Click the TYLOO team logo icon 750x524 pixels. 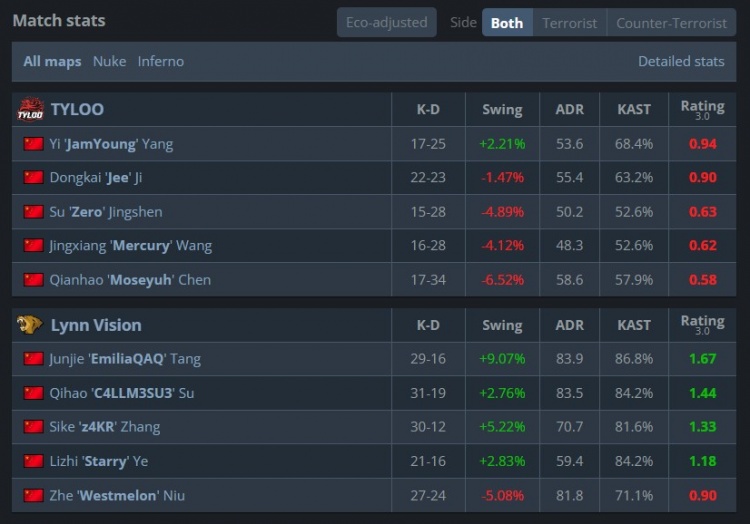click(x=31, y=109)
